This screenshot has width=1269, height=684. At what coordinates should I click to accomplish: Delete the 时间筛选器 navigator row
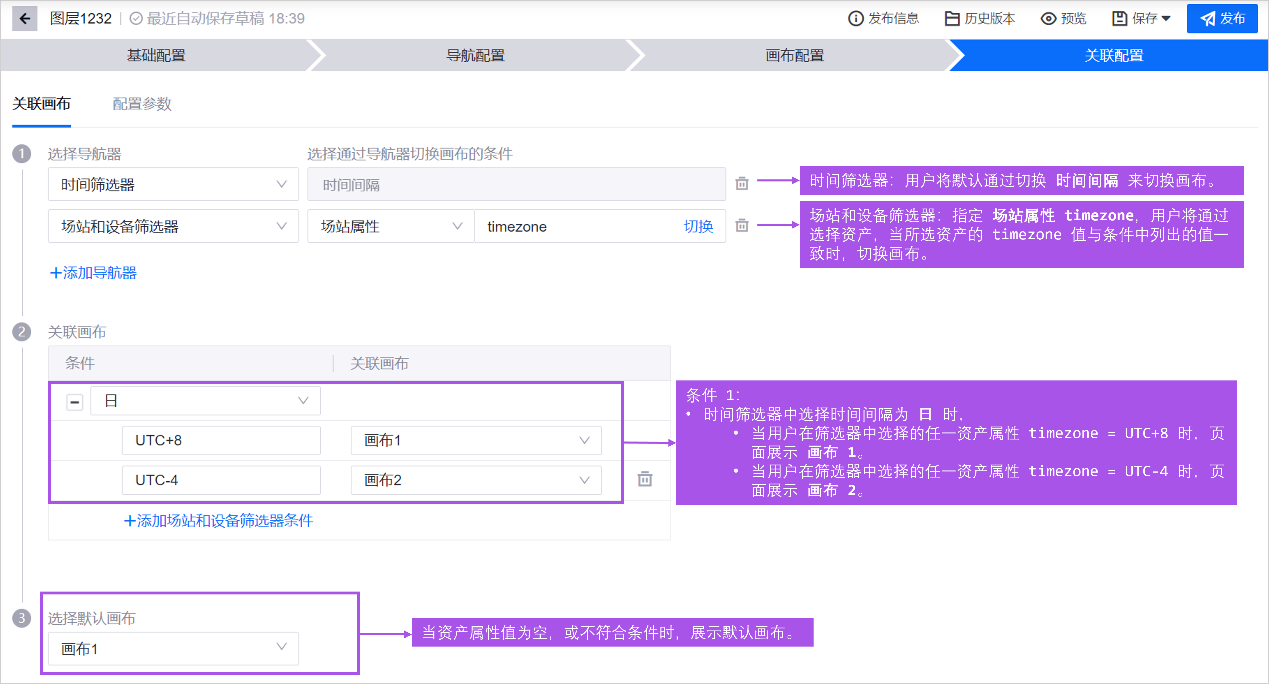point(742,184)
